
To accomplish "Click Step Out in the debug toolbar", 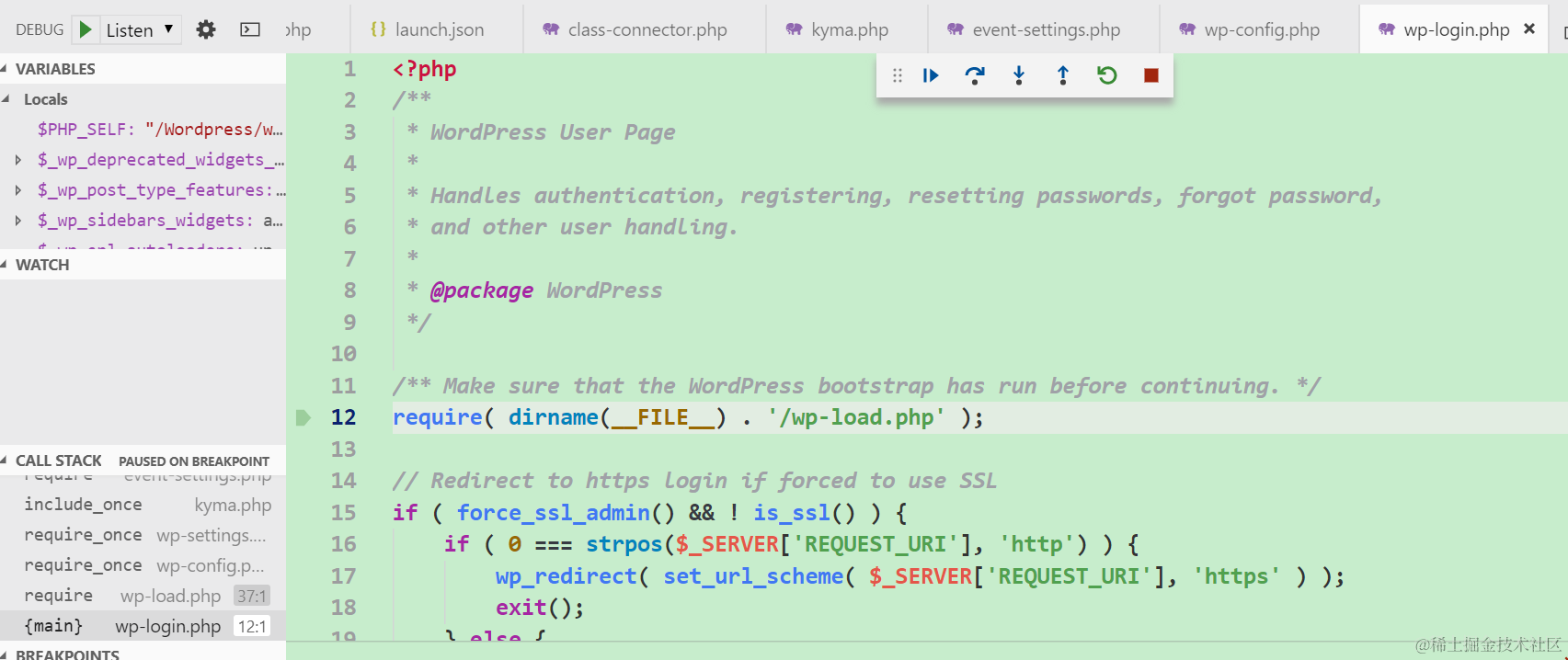I will pos(1063,75).
